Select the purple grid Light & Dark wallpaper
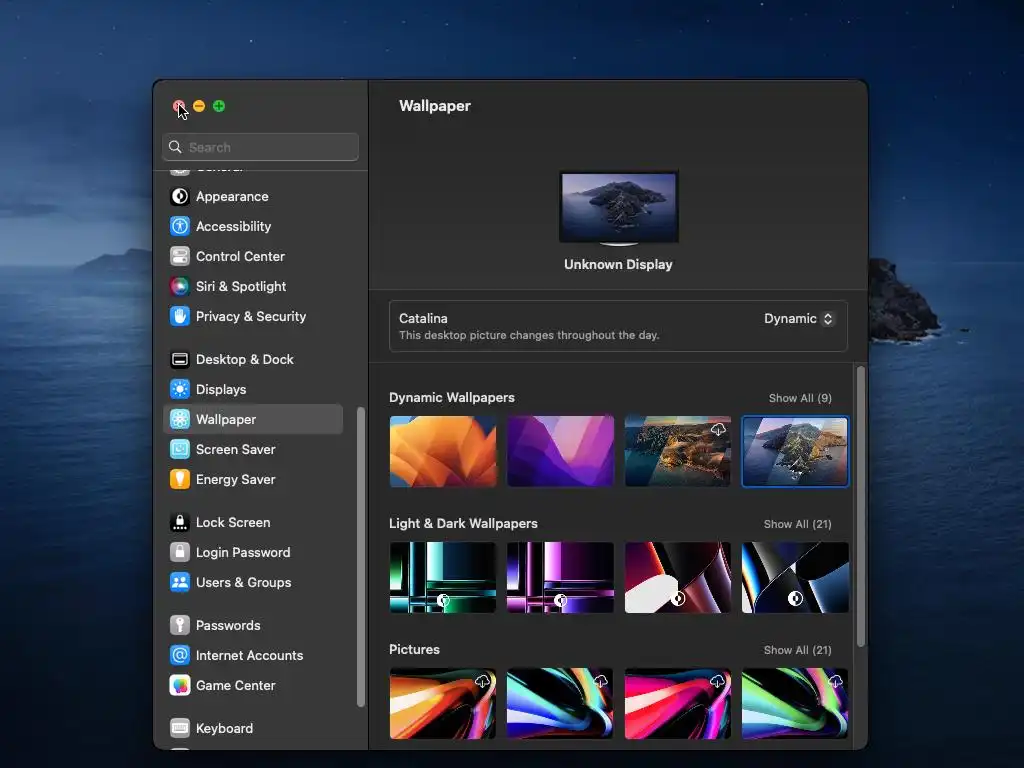 560,577
